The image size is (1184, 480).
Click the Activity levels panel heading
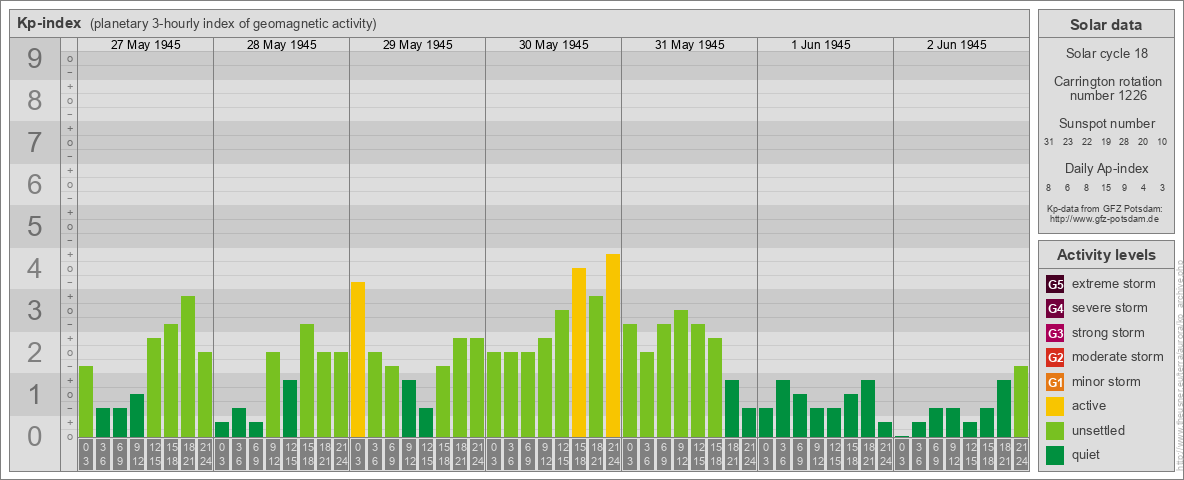click(x=1105, y=255)
